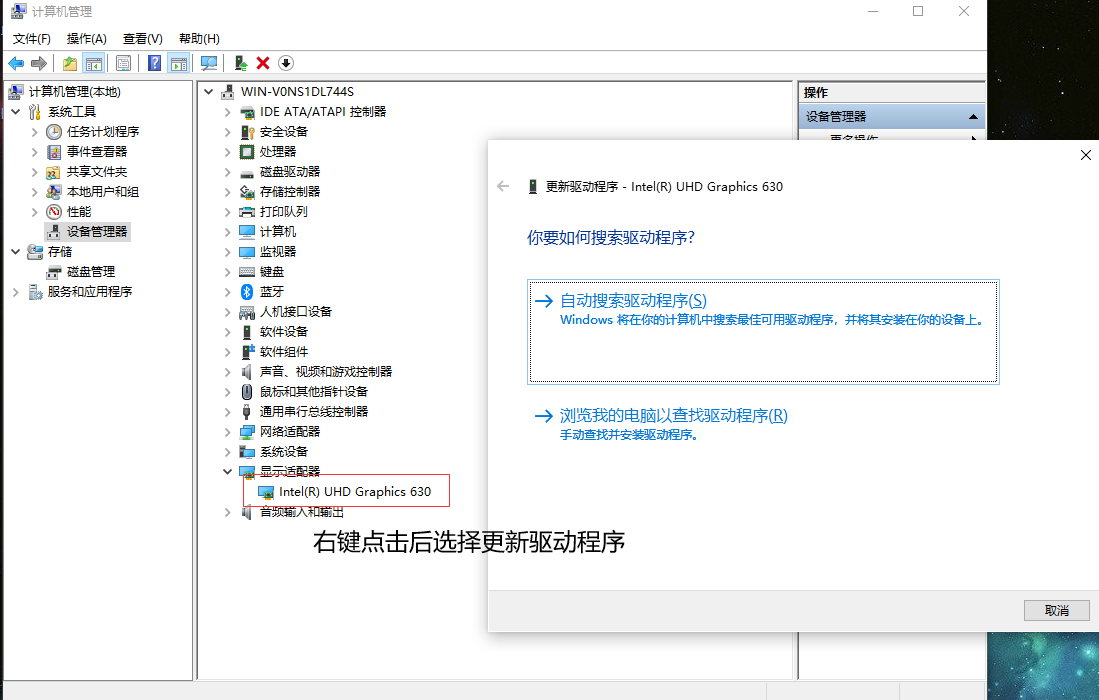Select 设备管理器 in the left tree
1099x700 pixels.
tap(97, 232)
